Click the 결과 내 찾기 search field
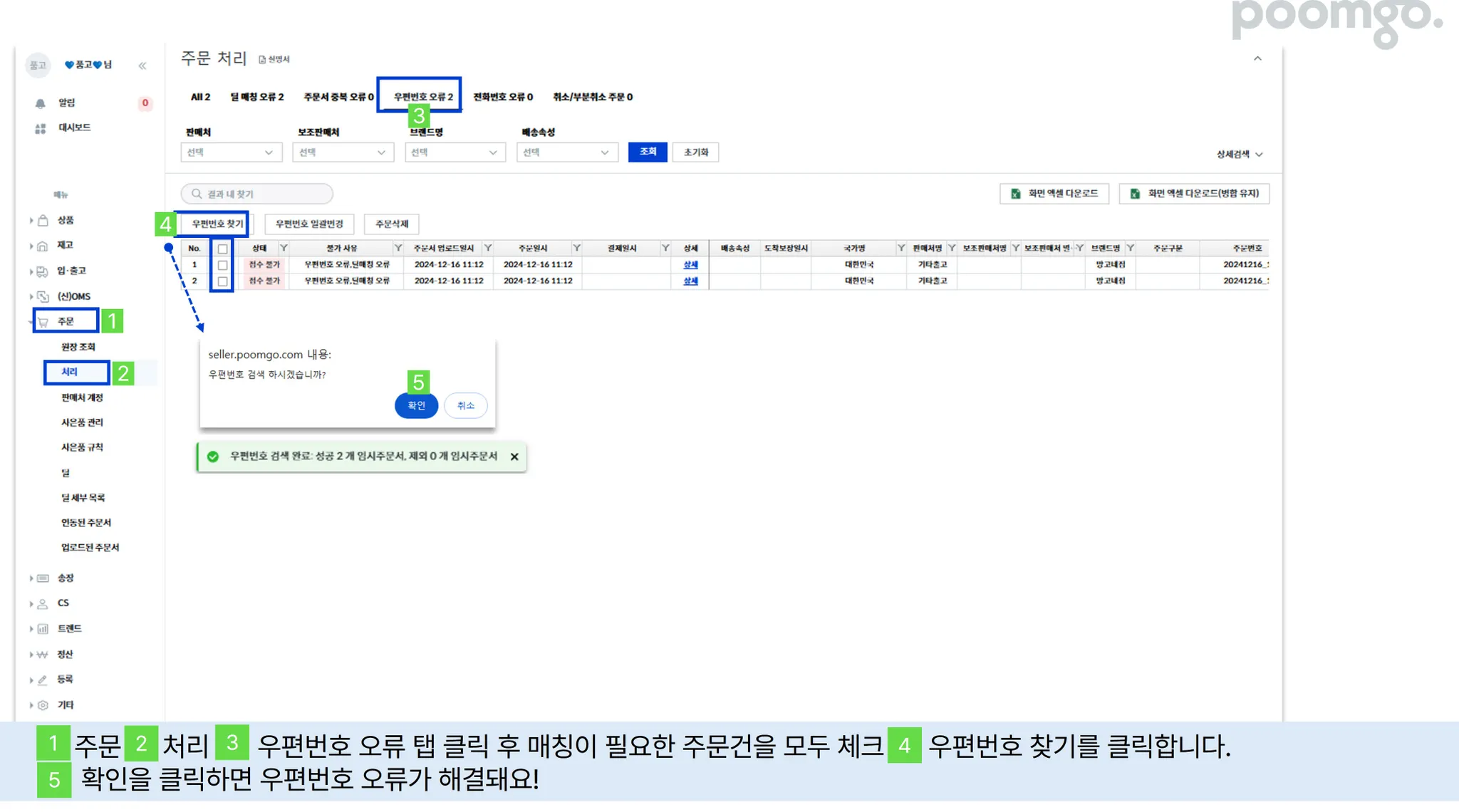 (x=257, y=194)
